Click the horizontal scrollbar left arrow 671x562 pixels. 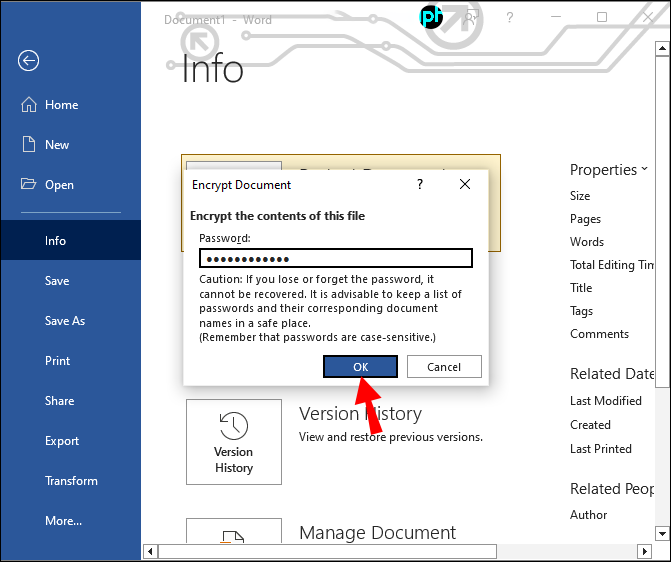(150, 551)
